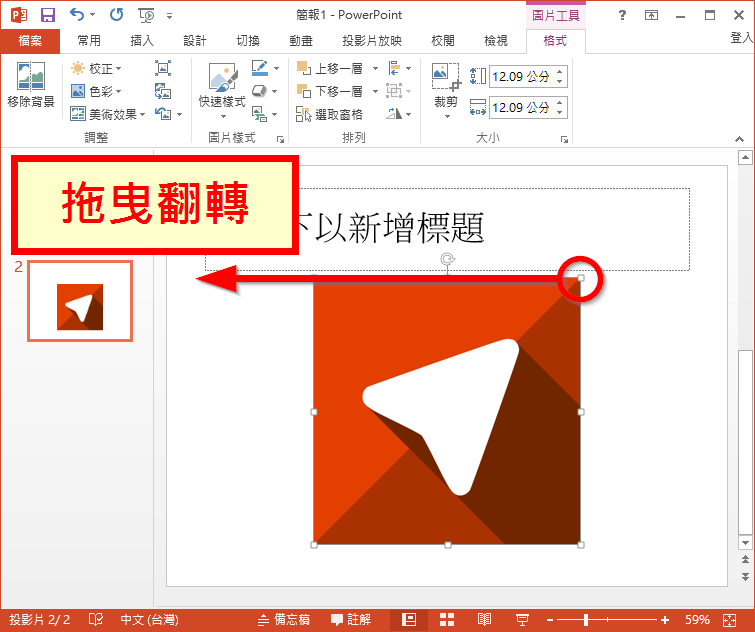Open the 檔案 (File) tab
The image size is (755, 632).
30,41
